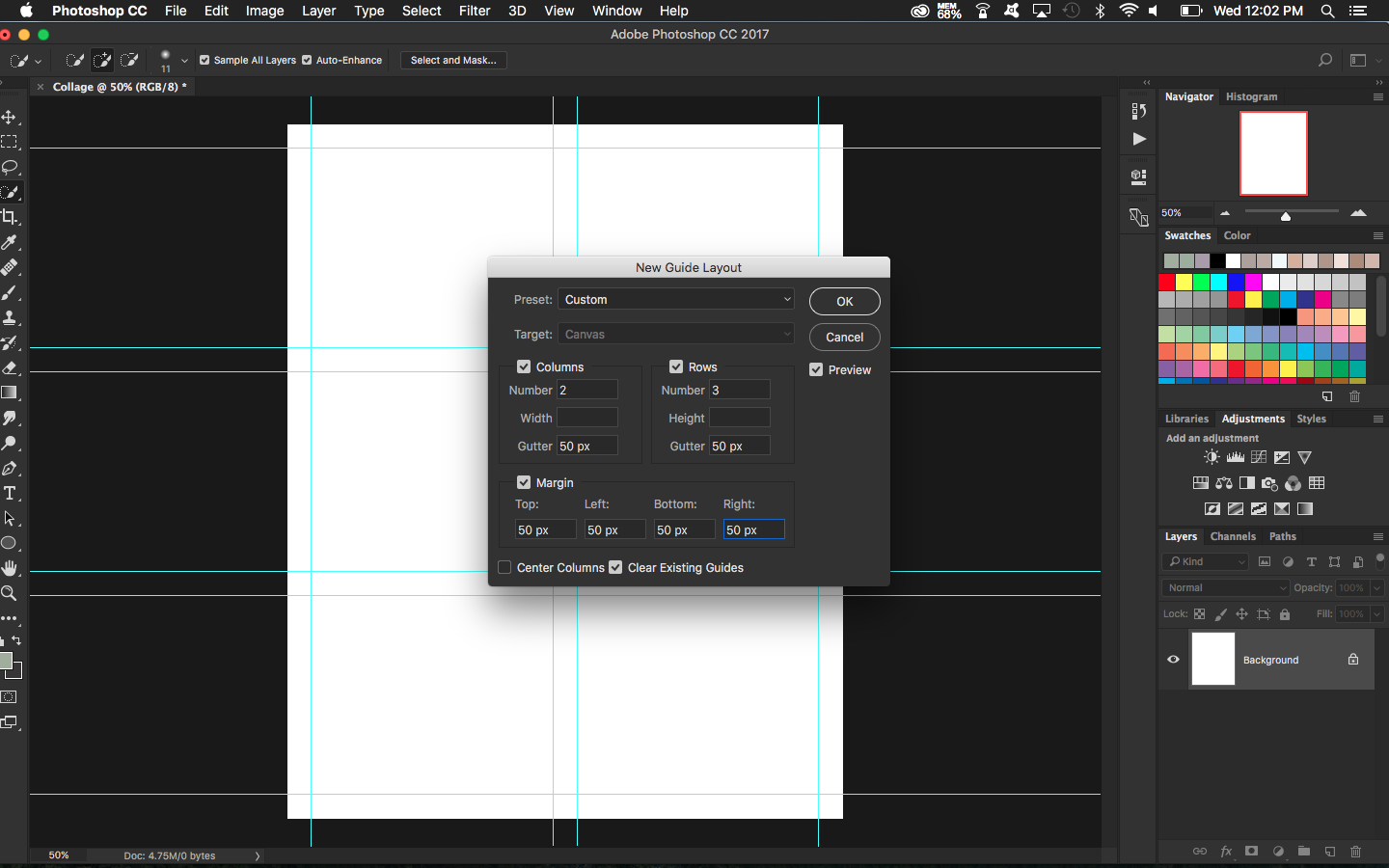Toggle Auto-Enhance option
This screenshot has height=868, width=1389.
307,60
